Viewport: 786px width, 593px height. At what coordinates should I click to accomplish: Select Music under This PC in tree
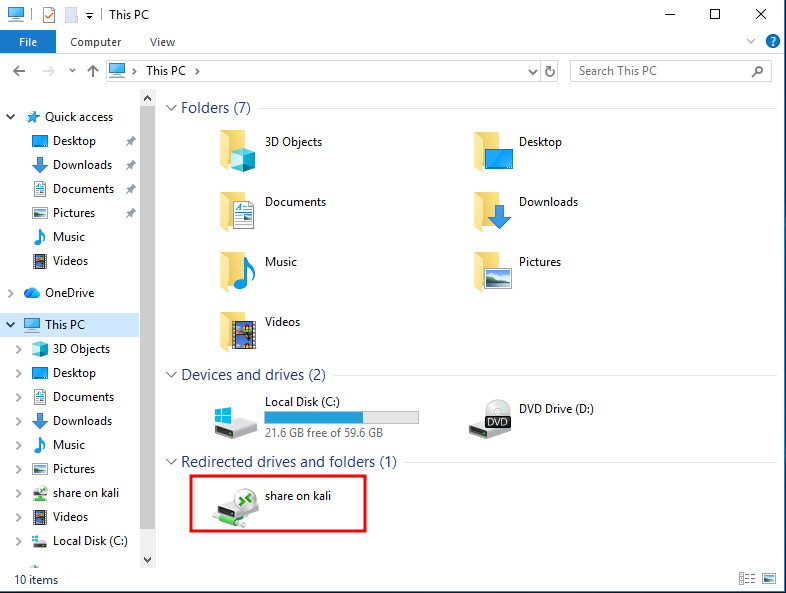pos(69,445)
